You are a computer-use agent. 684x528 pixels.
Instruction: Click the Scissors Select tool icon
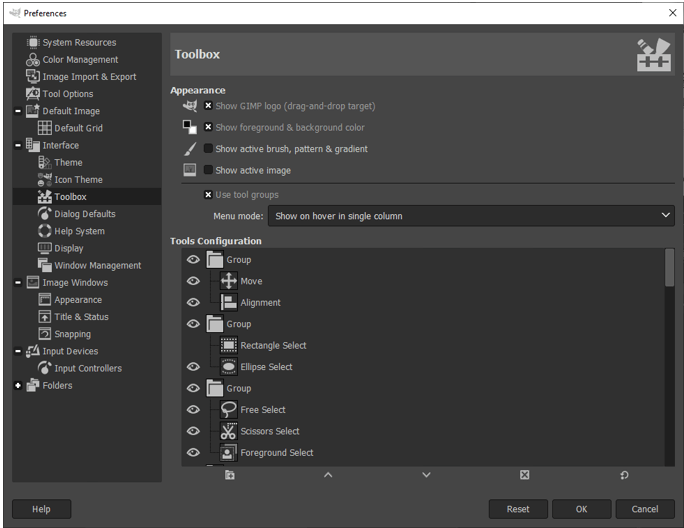tap(229, 431)
